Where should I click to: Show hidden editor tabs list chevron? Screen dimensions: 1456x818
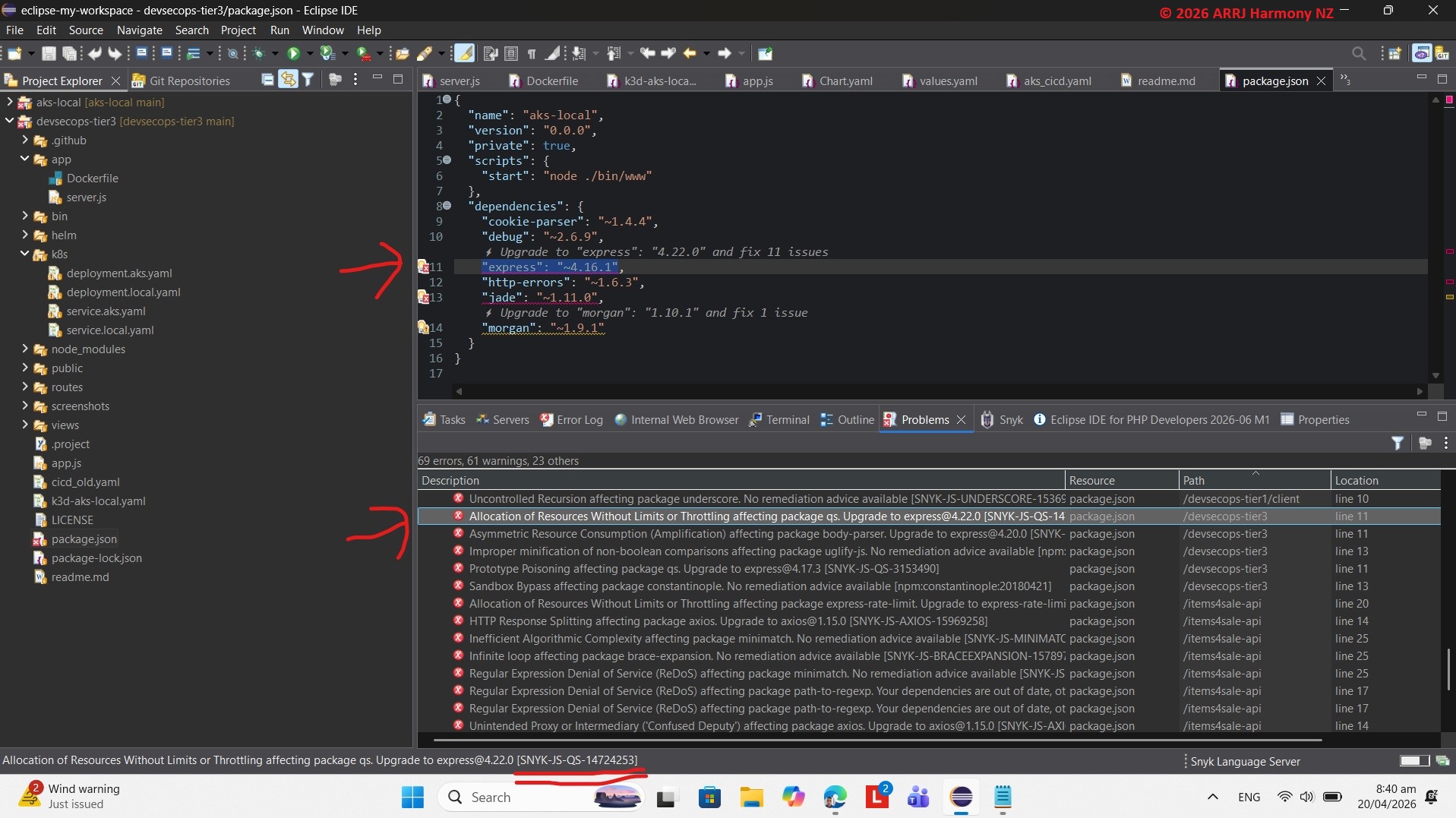pos(1344,80)
